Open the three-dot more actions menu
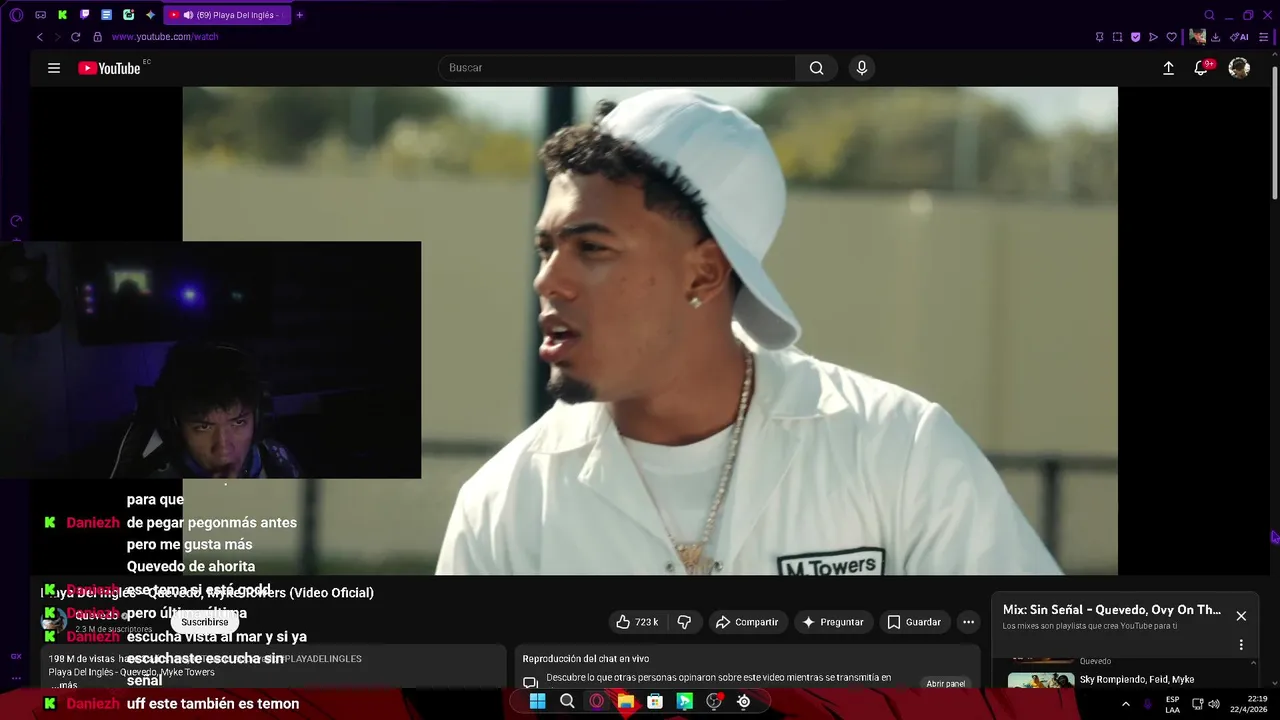 coord(968,622)
